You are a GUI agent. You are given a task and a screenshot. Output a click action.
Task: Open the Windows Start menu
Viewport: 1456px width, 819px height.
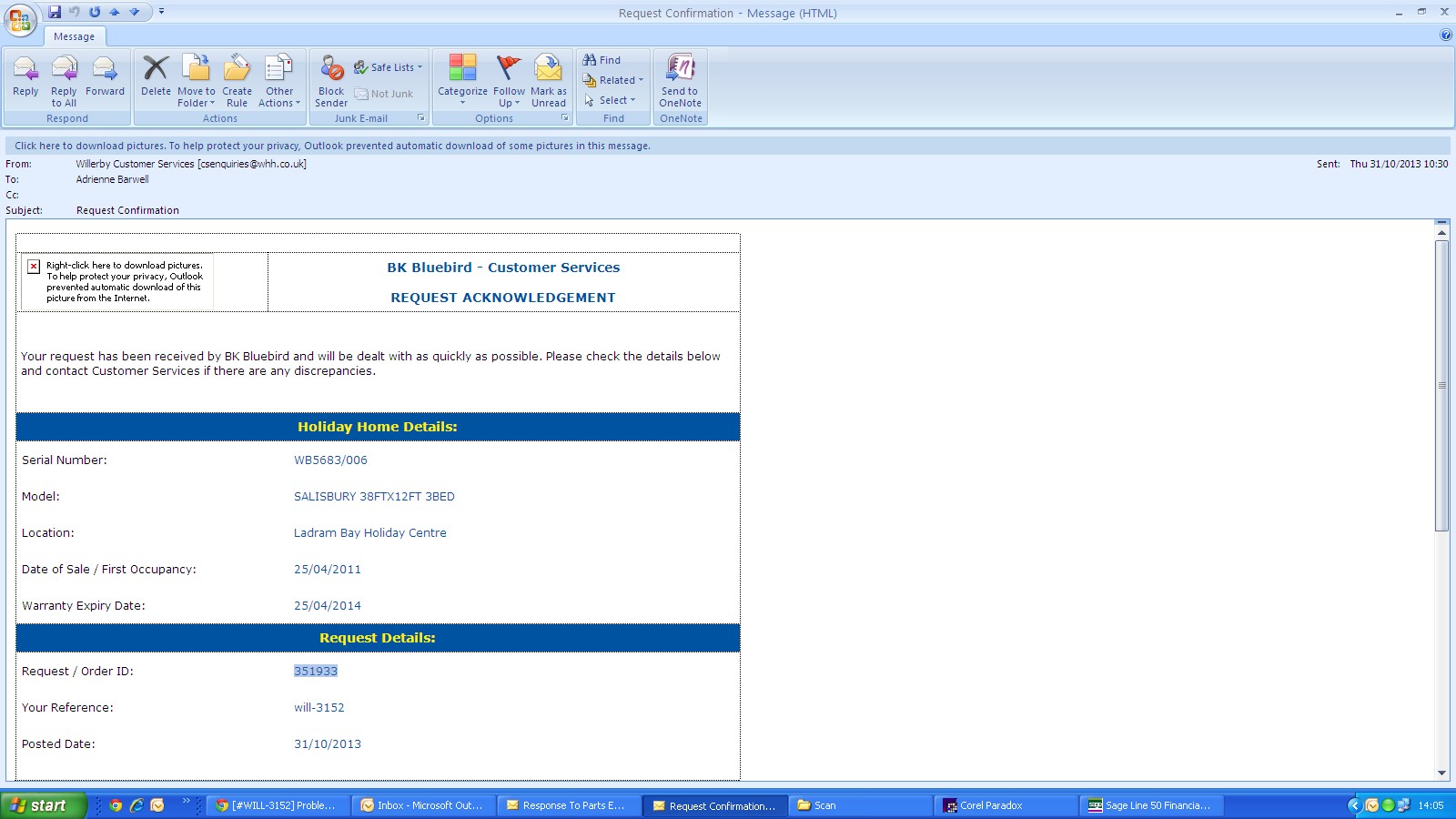click(x=44, y=805)
